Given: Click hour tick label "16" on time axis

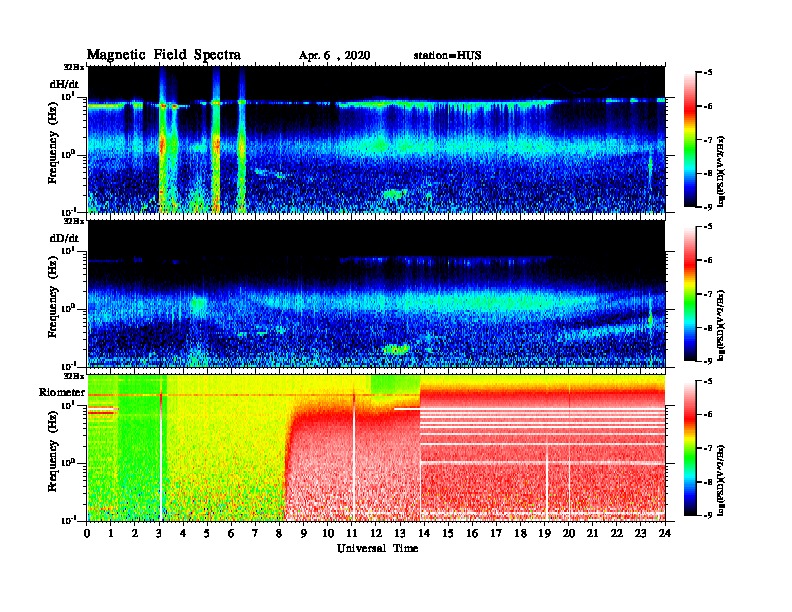Looking at the screenshot, I should tap(472, 533).
